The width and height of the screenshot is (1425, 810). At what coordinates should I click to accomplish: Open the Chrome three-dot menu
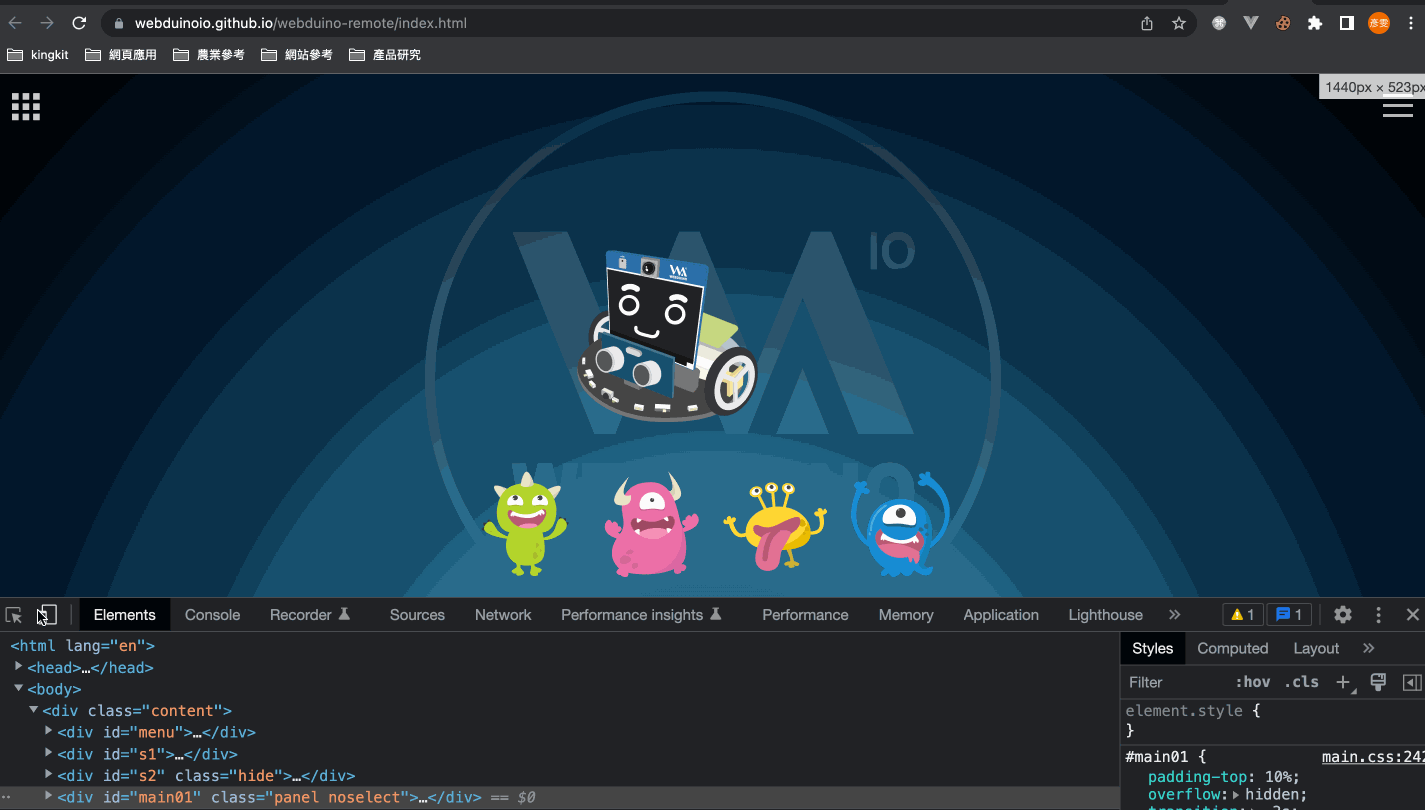[x=1411, y=23]
